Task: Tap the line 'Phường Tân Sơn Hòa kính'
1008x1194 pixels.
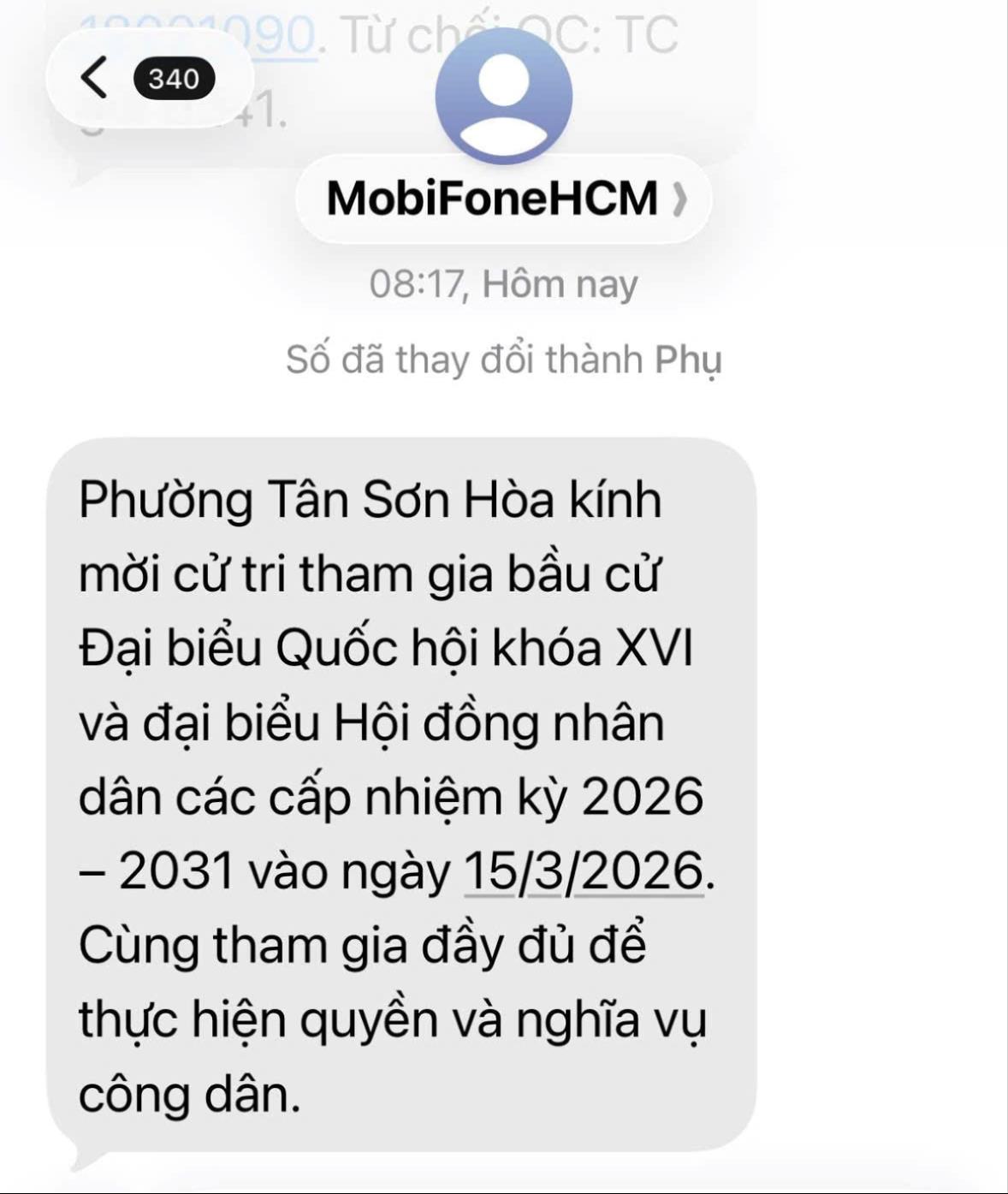Action: pos(371,500)
